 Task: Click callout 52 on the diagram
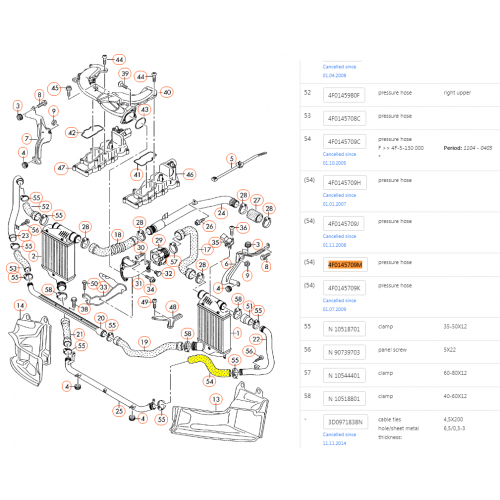45,206
